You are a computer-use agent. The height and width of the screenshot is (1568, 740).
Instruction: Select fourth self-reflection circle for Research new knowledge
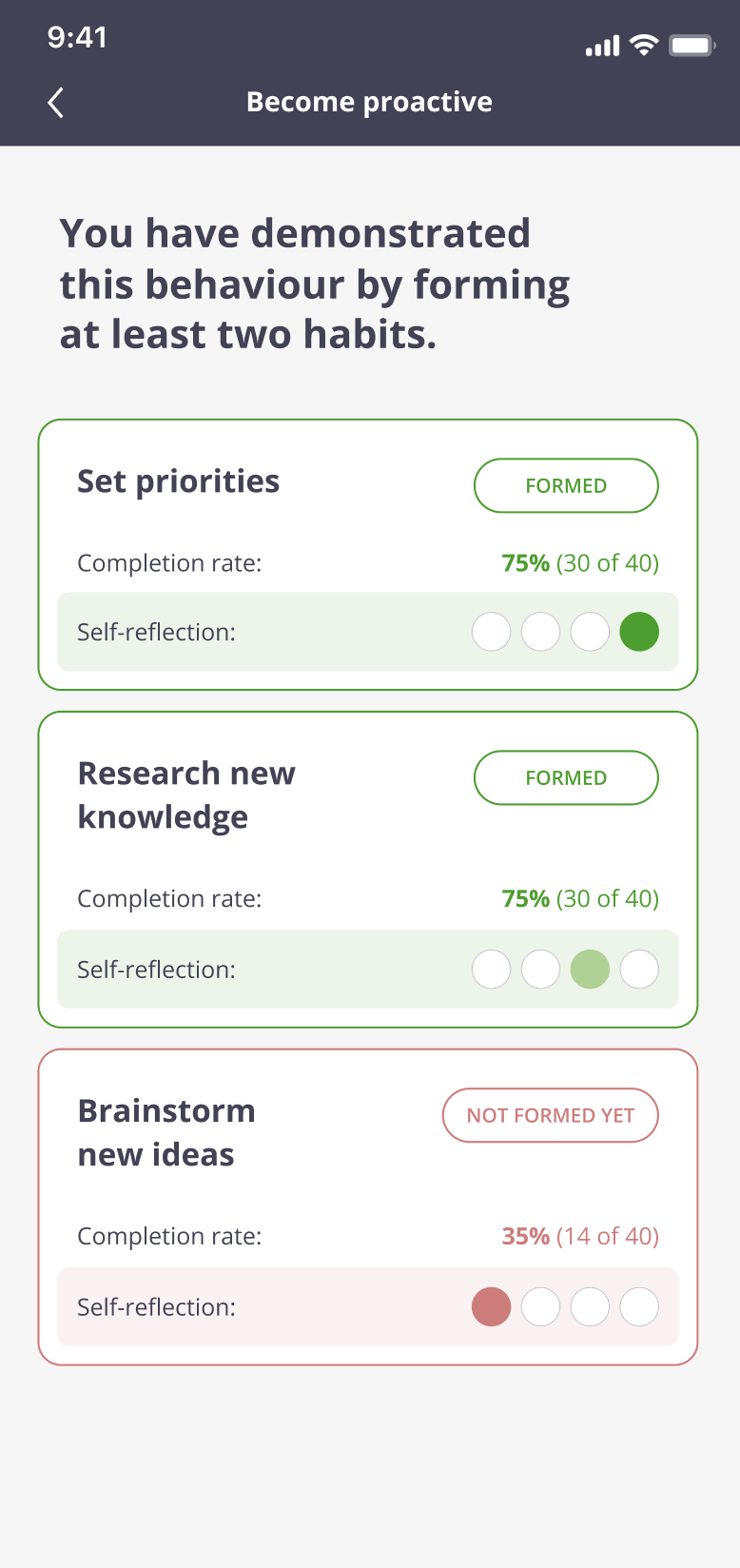[639, 970]
